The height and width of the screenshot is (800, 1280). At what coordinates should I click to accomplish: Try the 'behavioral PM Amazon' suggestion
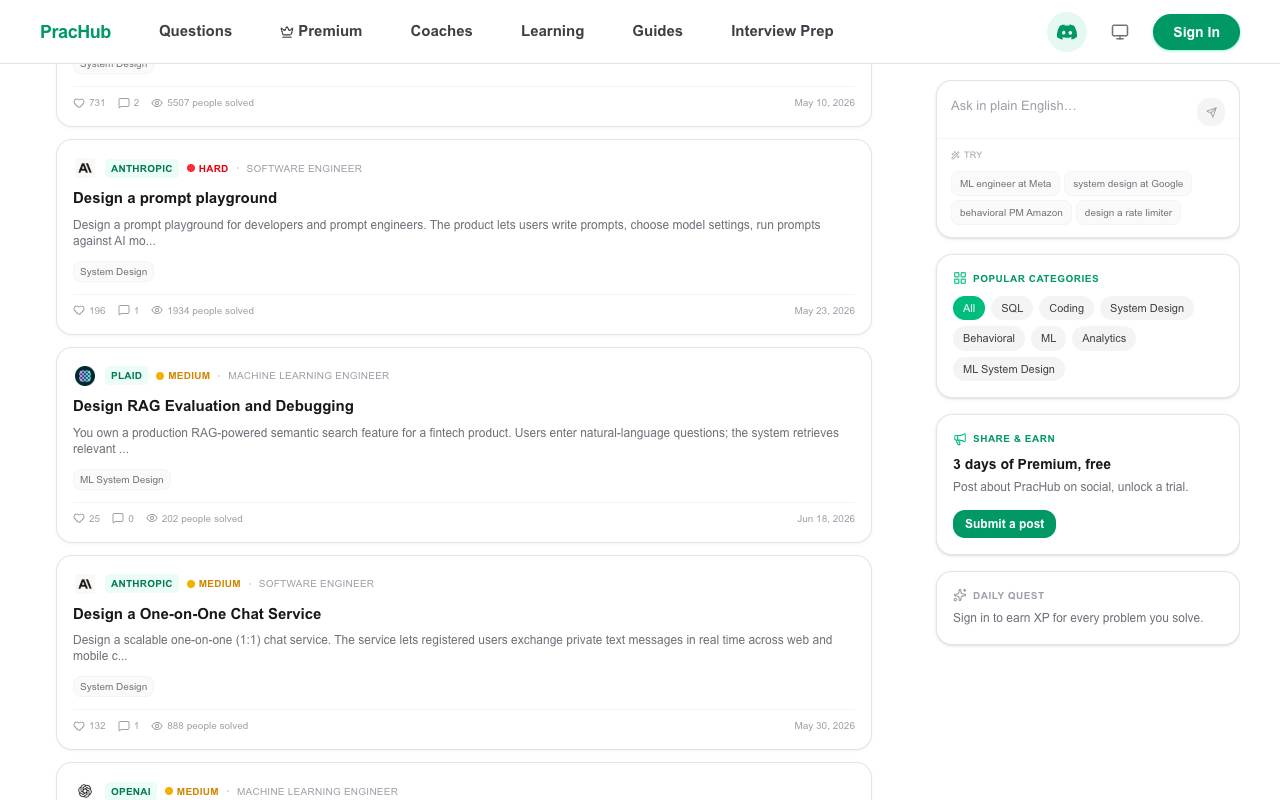tap(1011, 212)
